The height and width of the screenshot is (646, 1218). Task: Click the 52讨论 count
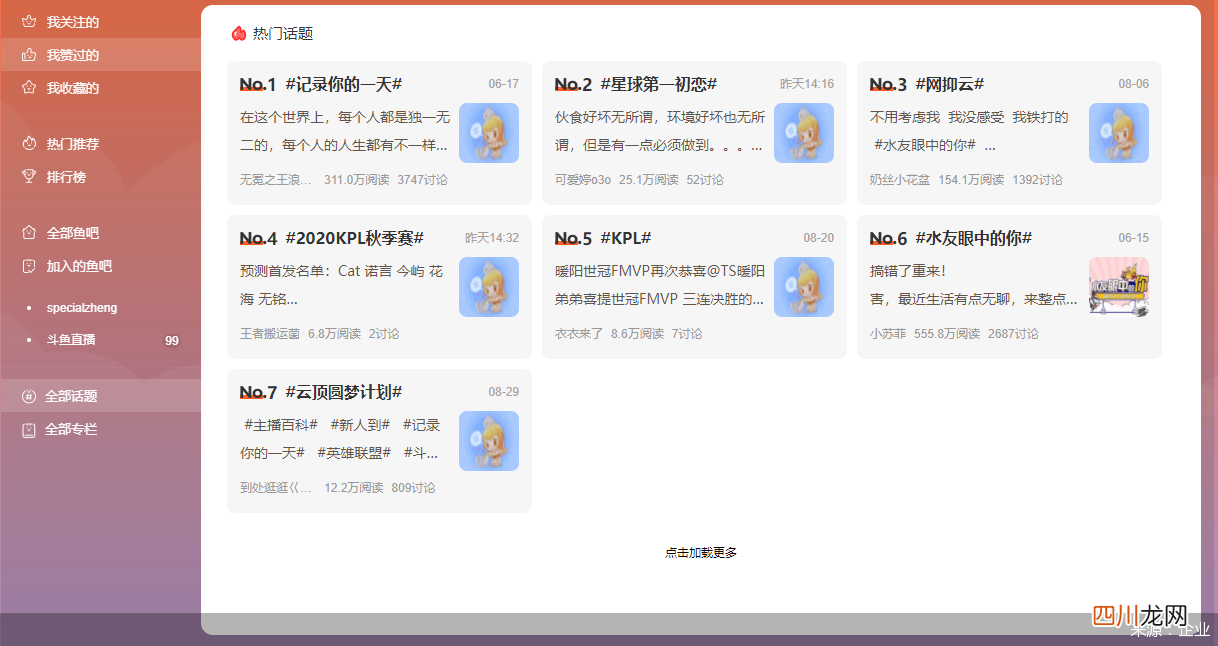pyautogui.click(x=705, y=180)
